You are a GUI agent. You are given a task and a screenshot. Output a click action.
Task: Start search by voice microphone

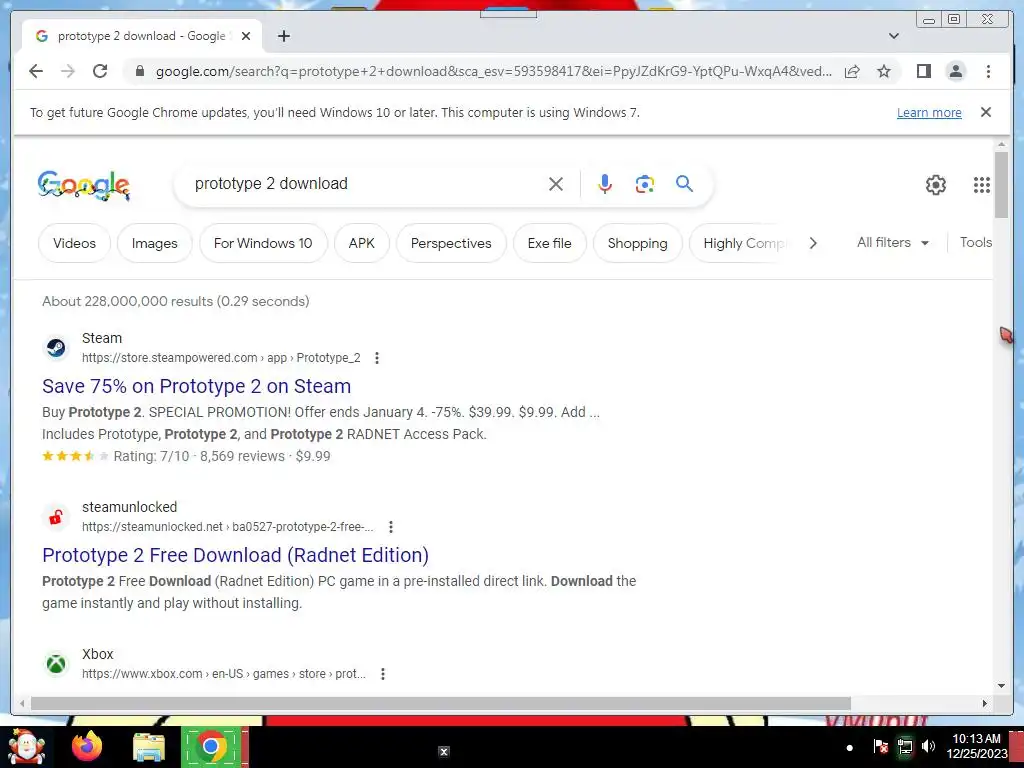605,184
